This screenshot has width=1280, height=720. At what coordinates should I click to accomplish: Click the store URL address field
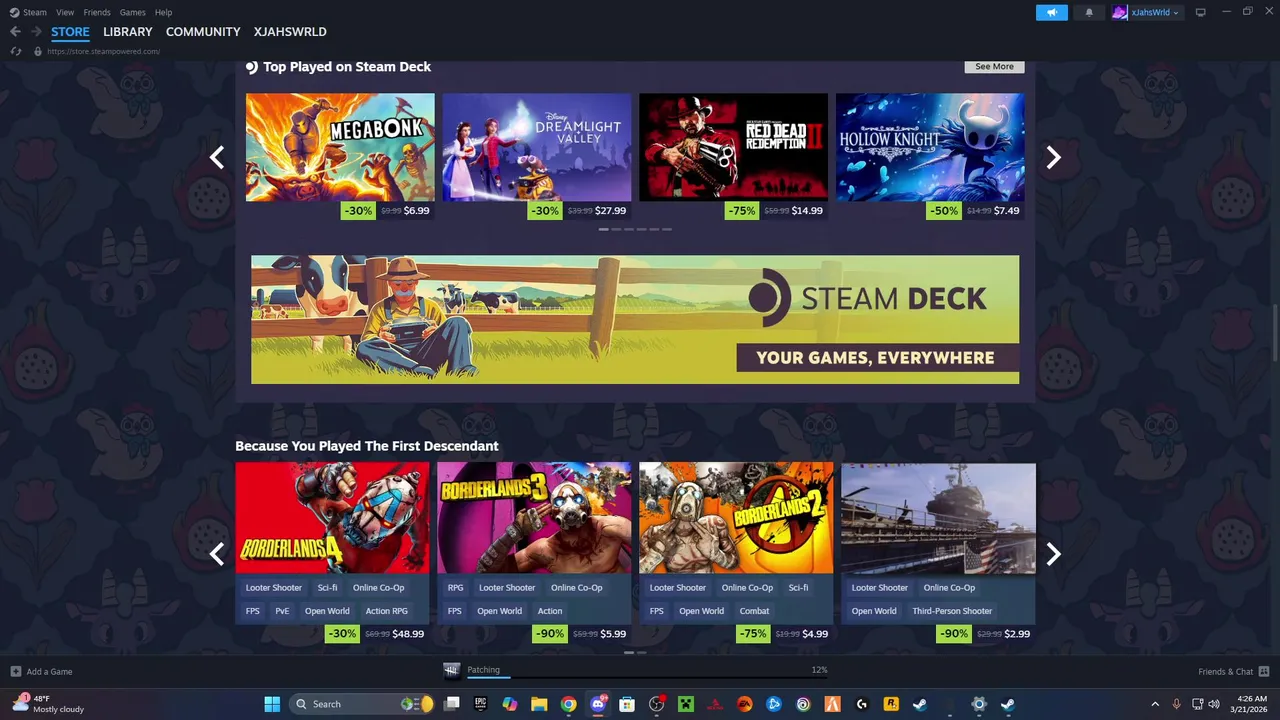(x=103, y=51)
